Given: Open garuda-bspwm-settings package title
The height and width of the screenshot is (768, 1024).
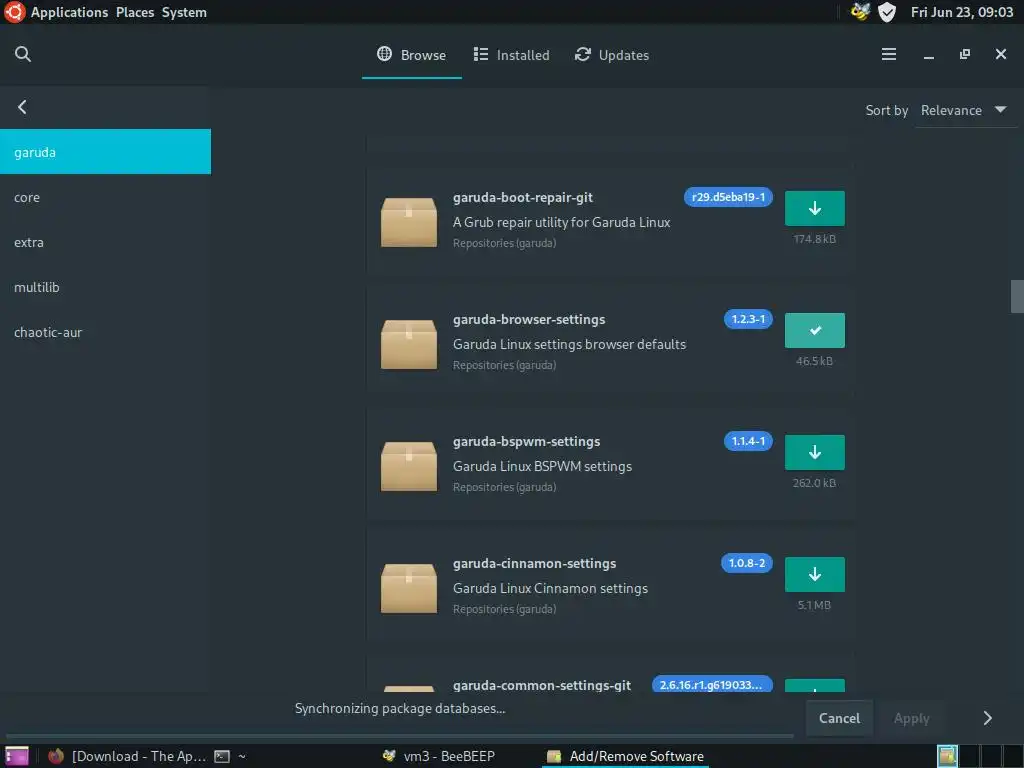Looking at the screenshot, I should pos(526,441).
